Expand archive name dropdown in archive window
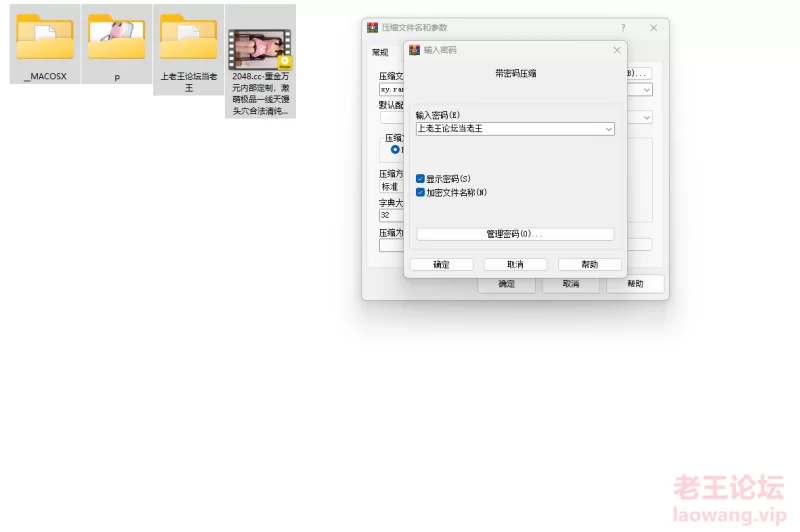Image resolution: width=800 pixels, height=532 pixels. click(646, 90)
